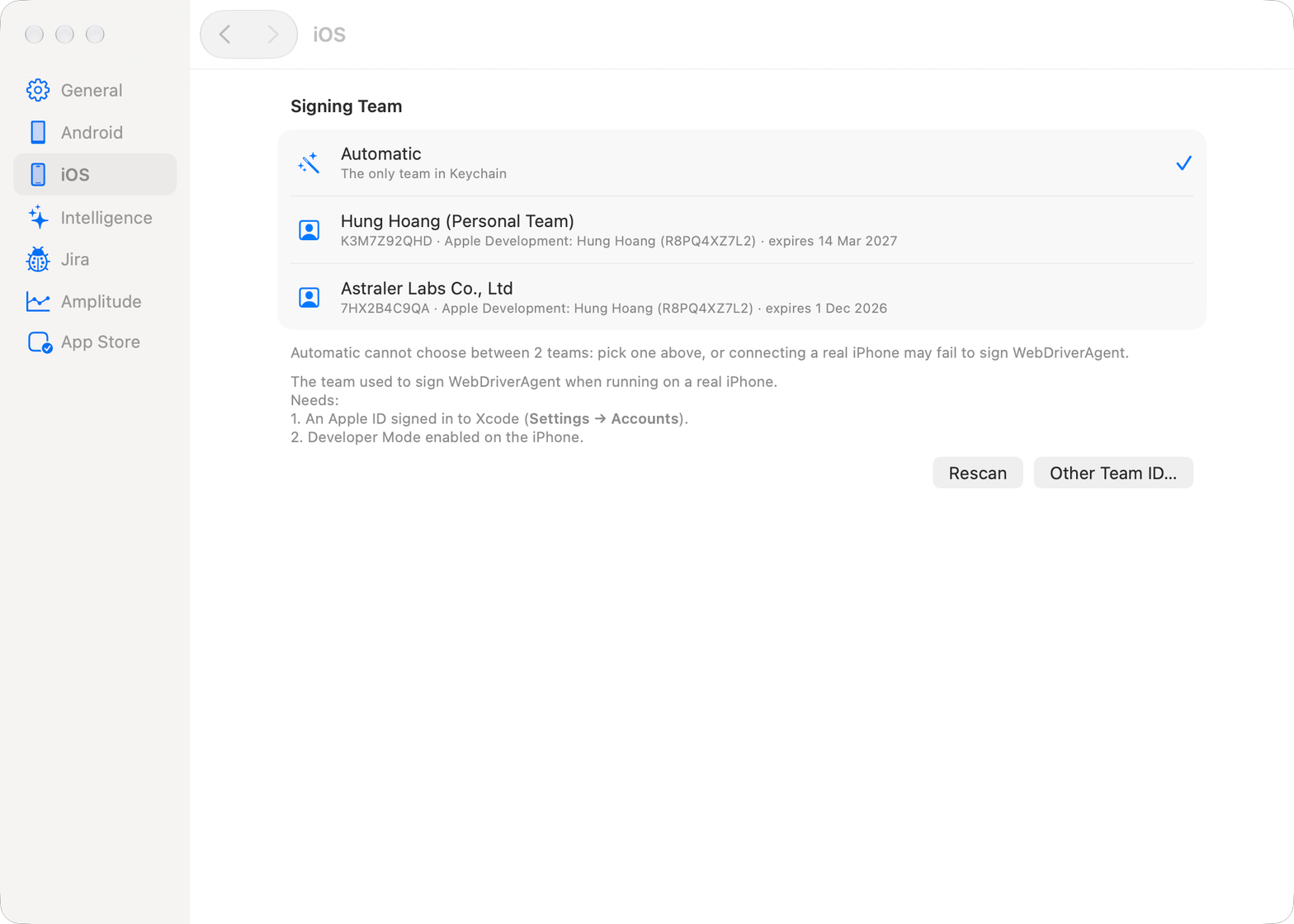Viewport: 1294px width, 924px height.
Task: Click the person icon for Astraler Labs
Action: point(309,298)
